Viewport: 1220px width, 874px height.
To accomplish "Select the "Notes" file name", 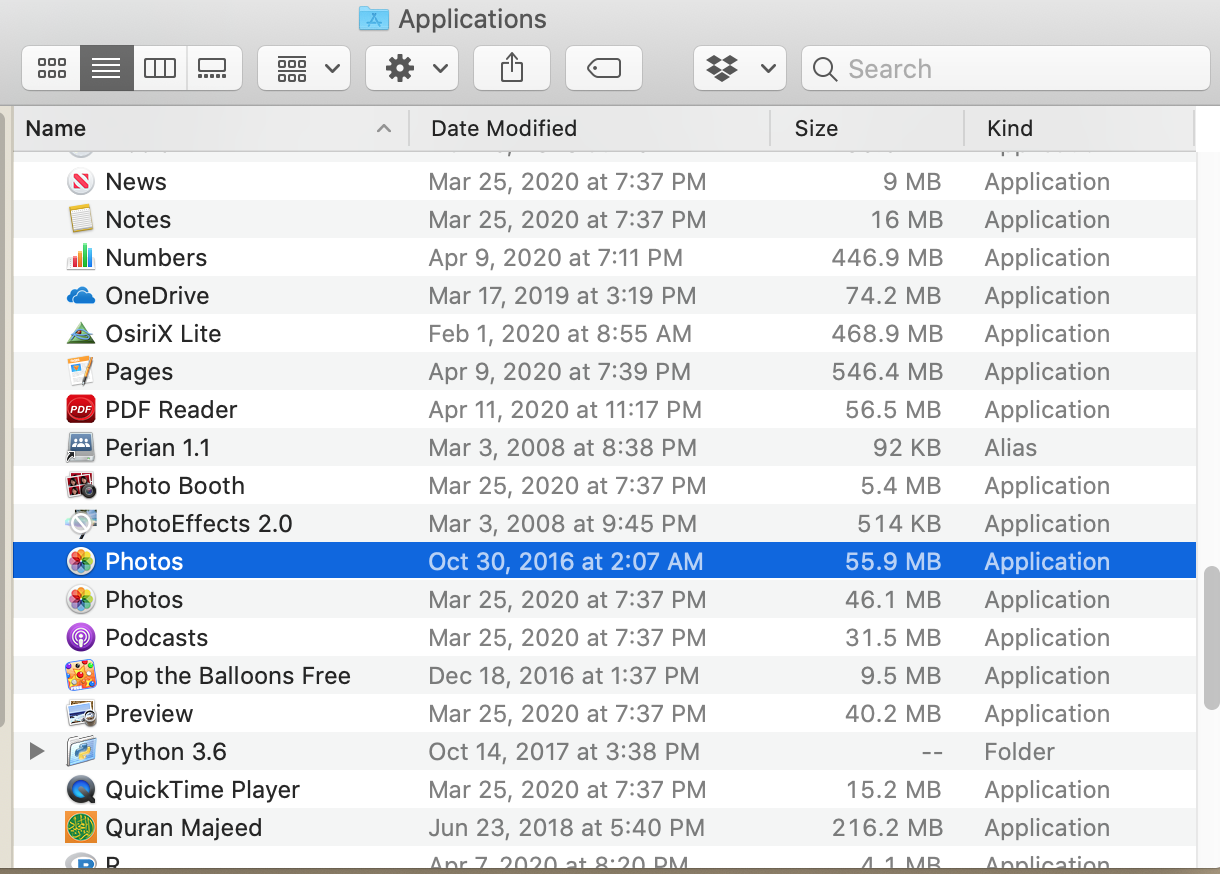I will click(138, 220).
